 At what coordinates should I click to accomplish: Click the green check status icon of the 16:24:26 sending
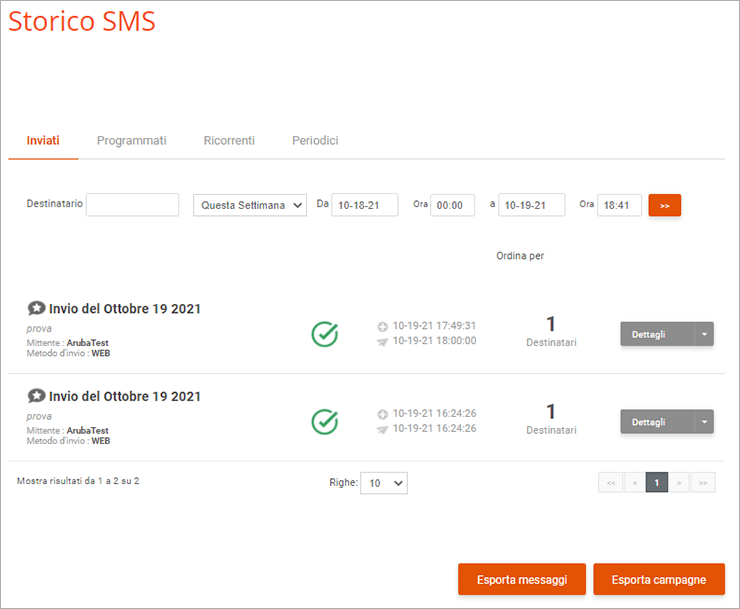tap(325, 422)
